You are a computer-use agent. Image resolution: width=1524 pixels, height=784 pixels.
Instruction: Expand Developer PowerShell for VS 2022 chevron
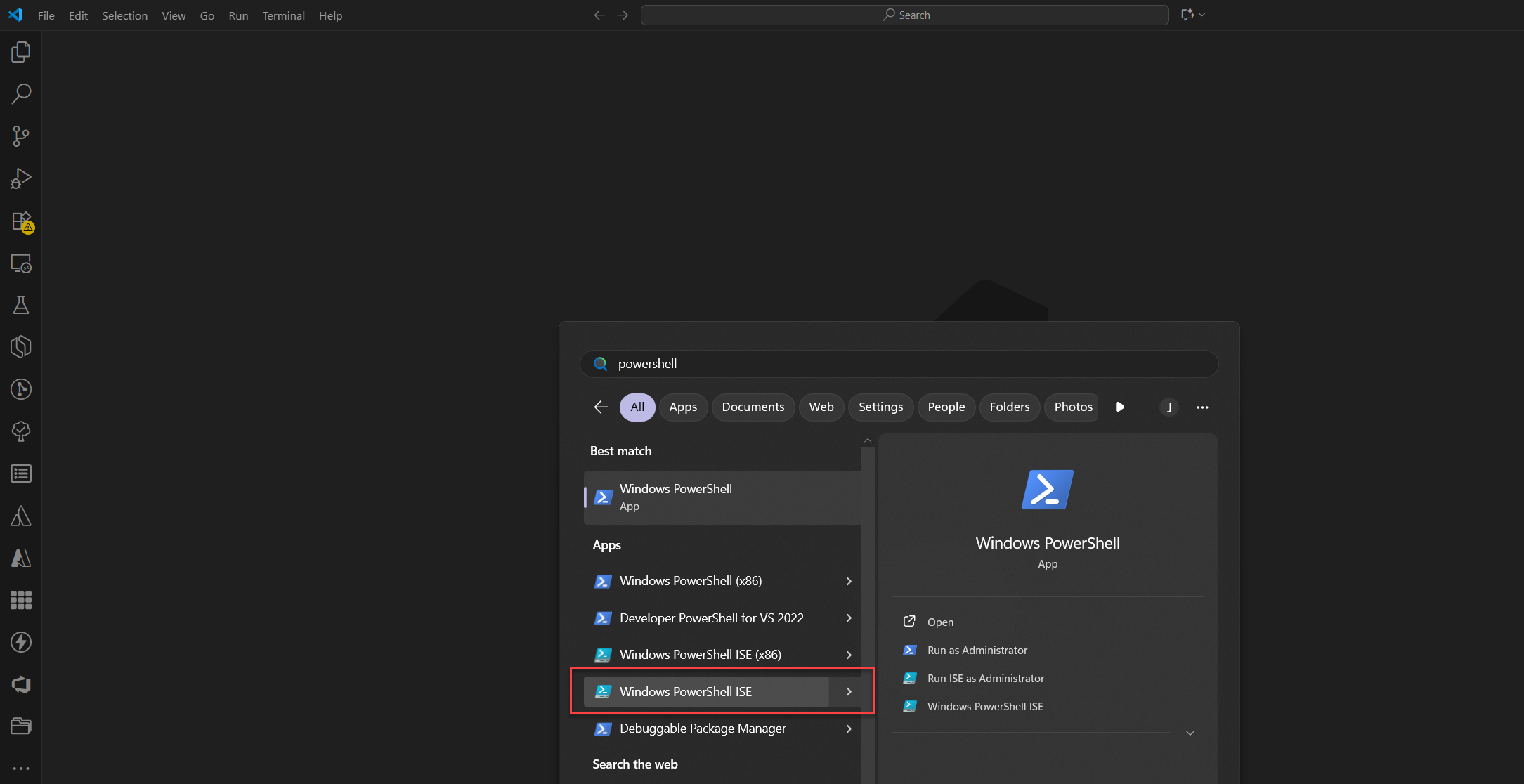click(x=849, y=618)
